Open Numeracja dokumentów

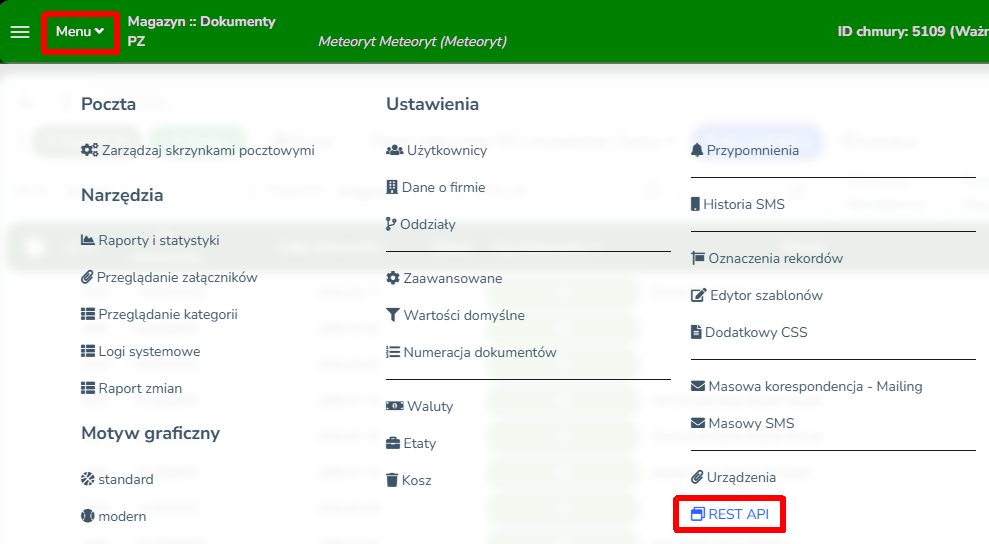click(x=479, y=352)
